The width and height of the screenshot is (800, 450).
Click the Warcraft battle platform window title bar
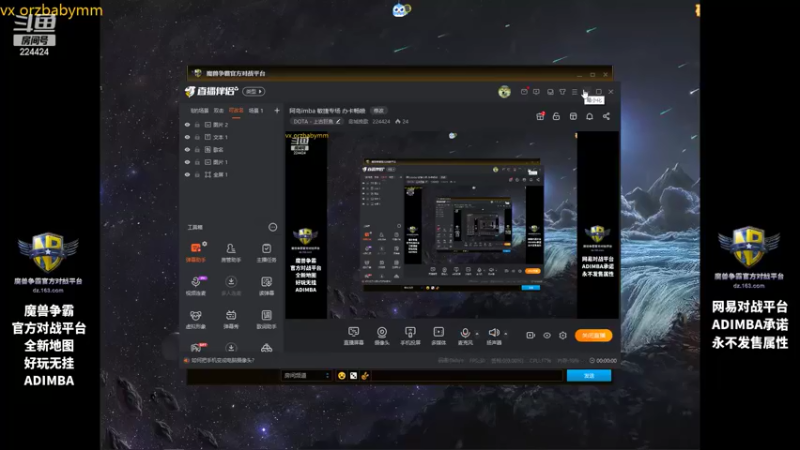(x=399, y=73)
